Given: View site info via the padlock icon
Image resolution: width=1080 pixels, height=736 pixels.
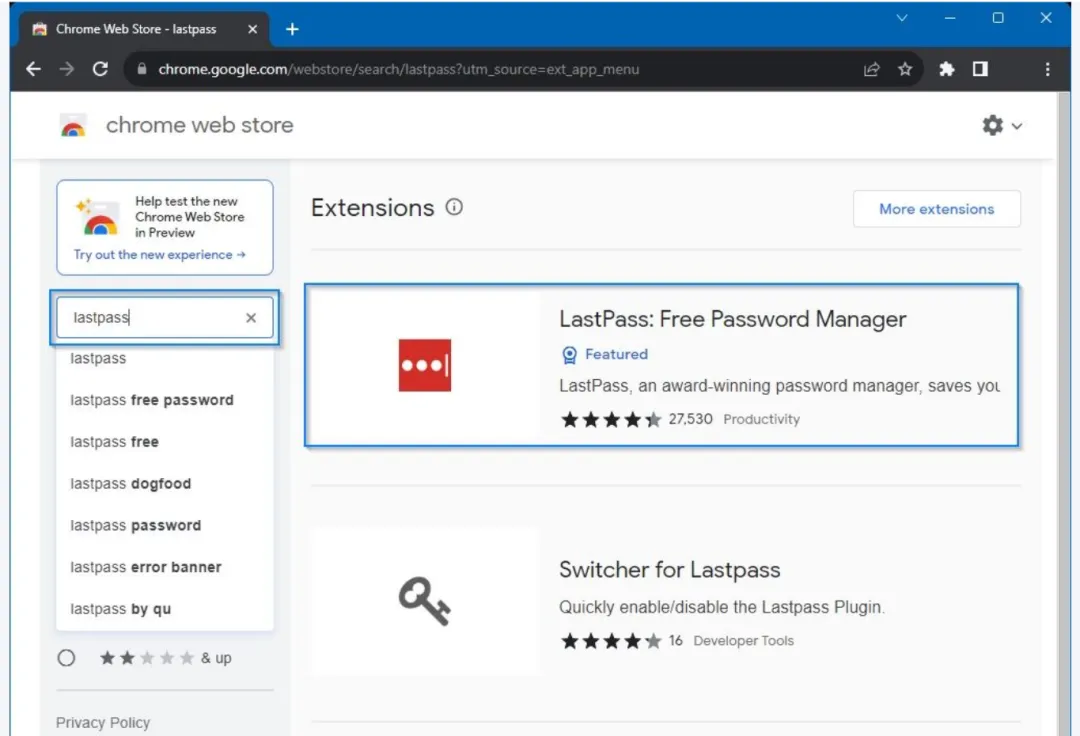Looking at the screenshot, I should 142,69.
